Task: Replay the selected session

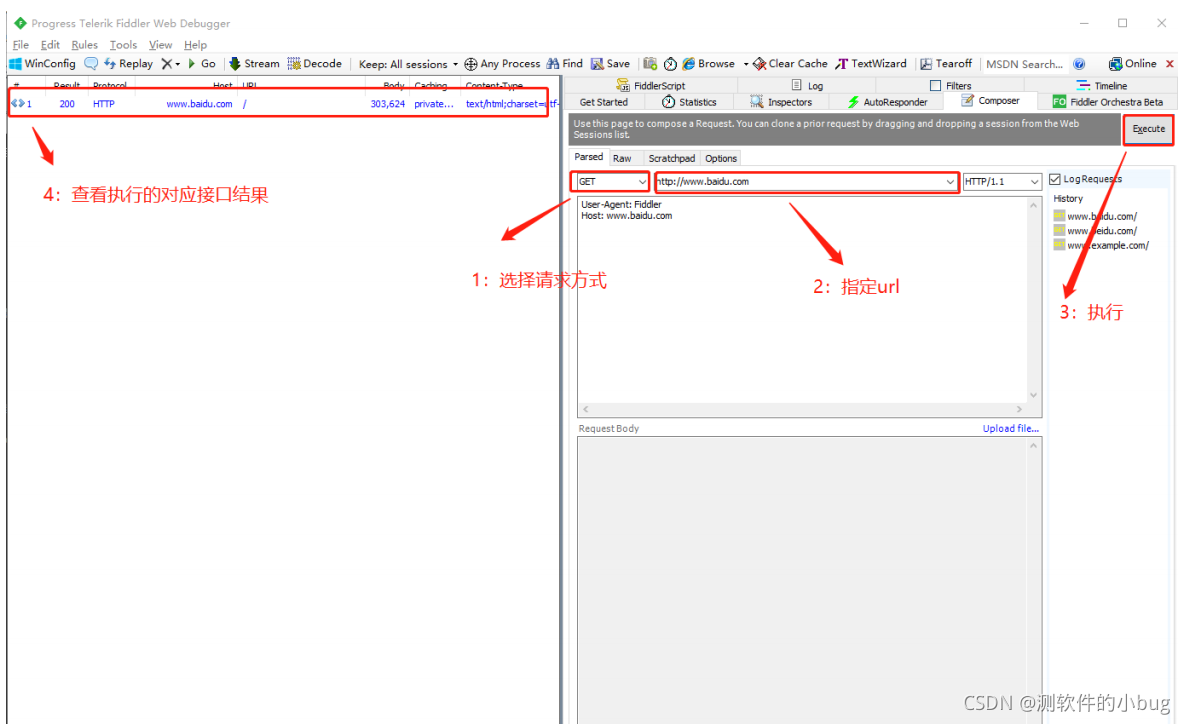Action: (x=128, y=63)
